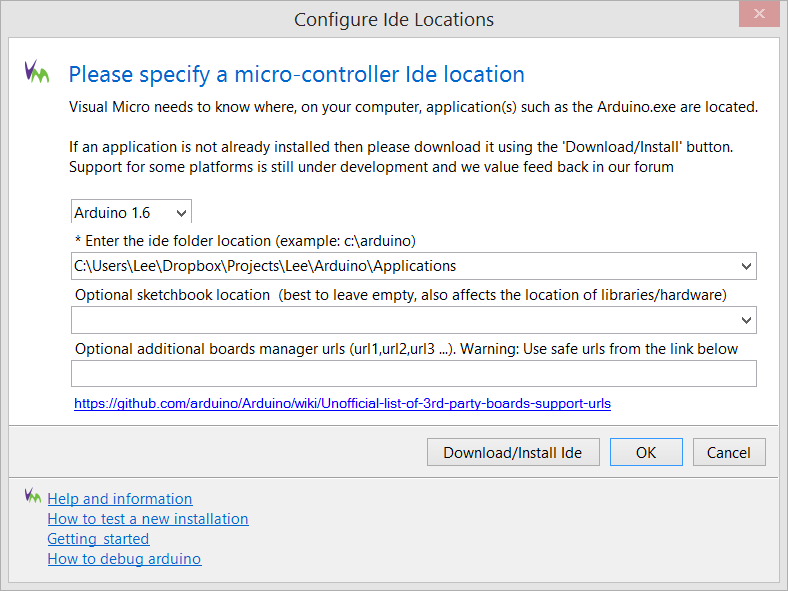Open the GitHub 3rd-party boards support urls link
Image resolution: width=788 pixels, height=591 pixels.
(342, 404)
